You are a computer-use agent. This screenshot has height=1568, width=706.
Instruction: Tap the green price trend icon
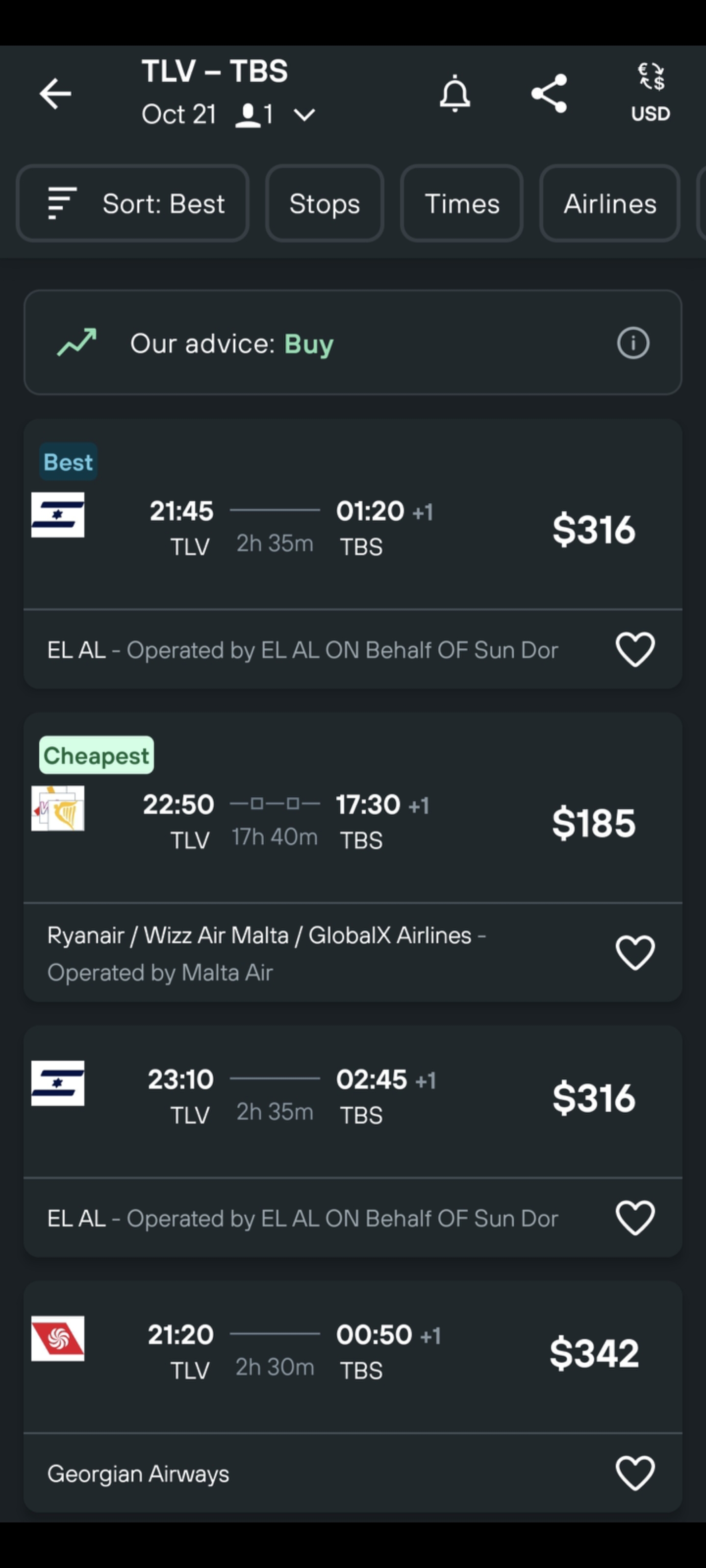point(77,343)
